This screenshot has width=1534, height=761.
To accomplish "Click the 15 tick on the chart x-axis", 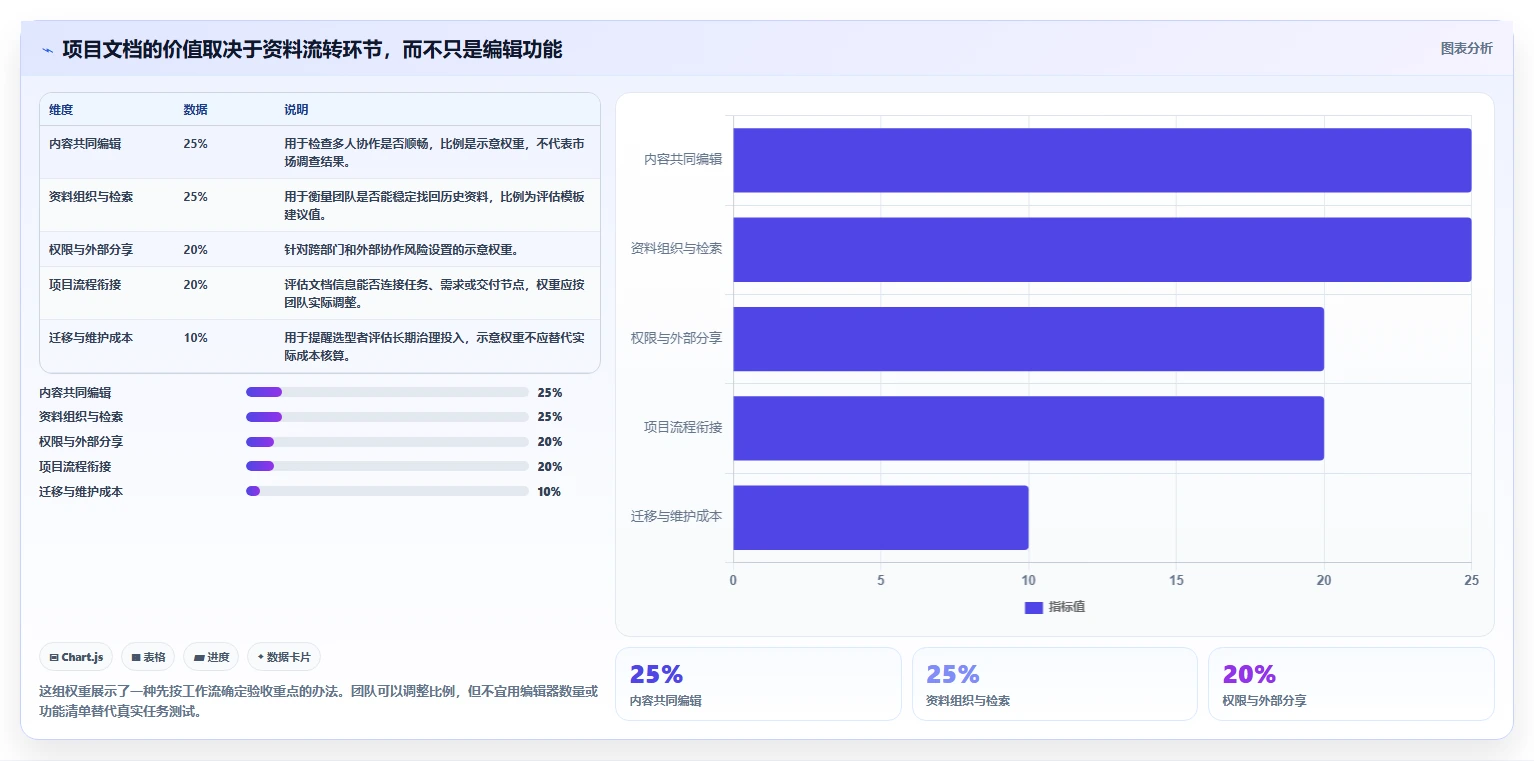I will click(1176, 580).
